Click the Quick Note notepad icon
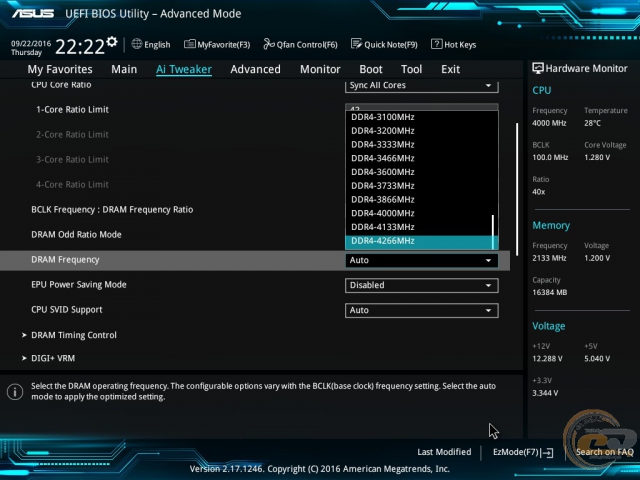This screenshot has width=640, height=480. point(356,44)
